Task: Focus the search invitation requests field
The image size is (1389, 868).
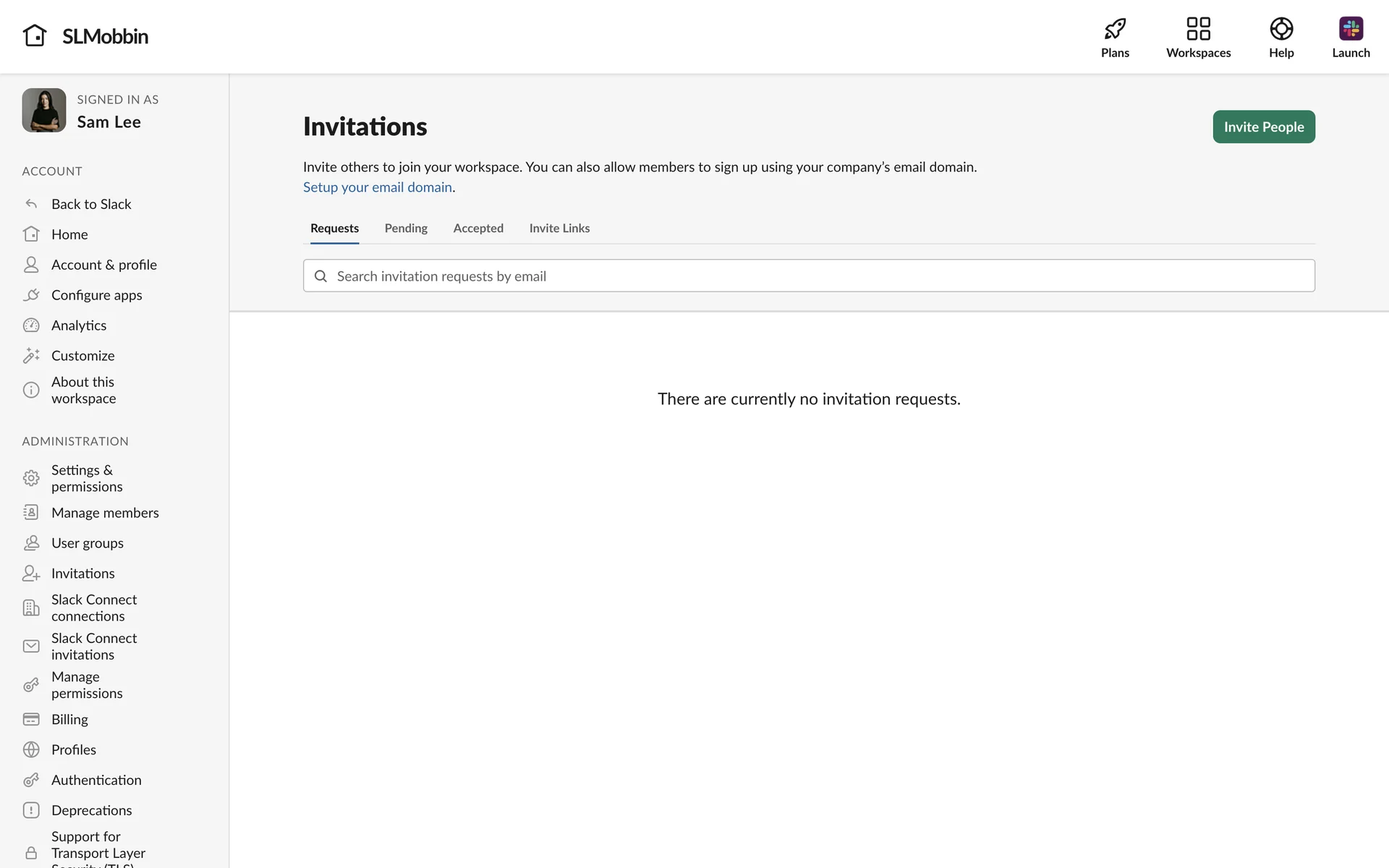Action: tap(808, 276)
